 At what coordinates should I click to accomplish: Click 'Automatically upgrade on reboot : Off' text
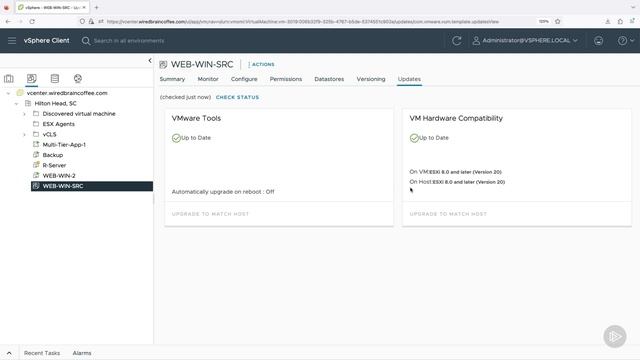pos(223,192)
